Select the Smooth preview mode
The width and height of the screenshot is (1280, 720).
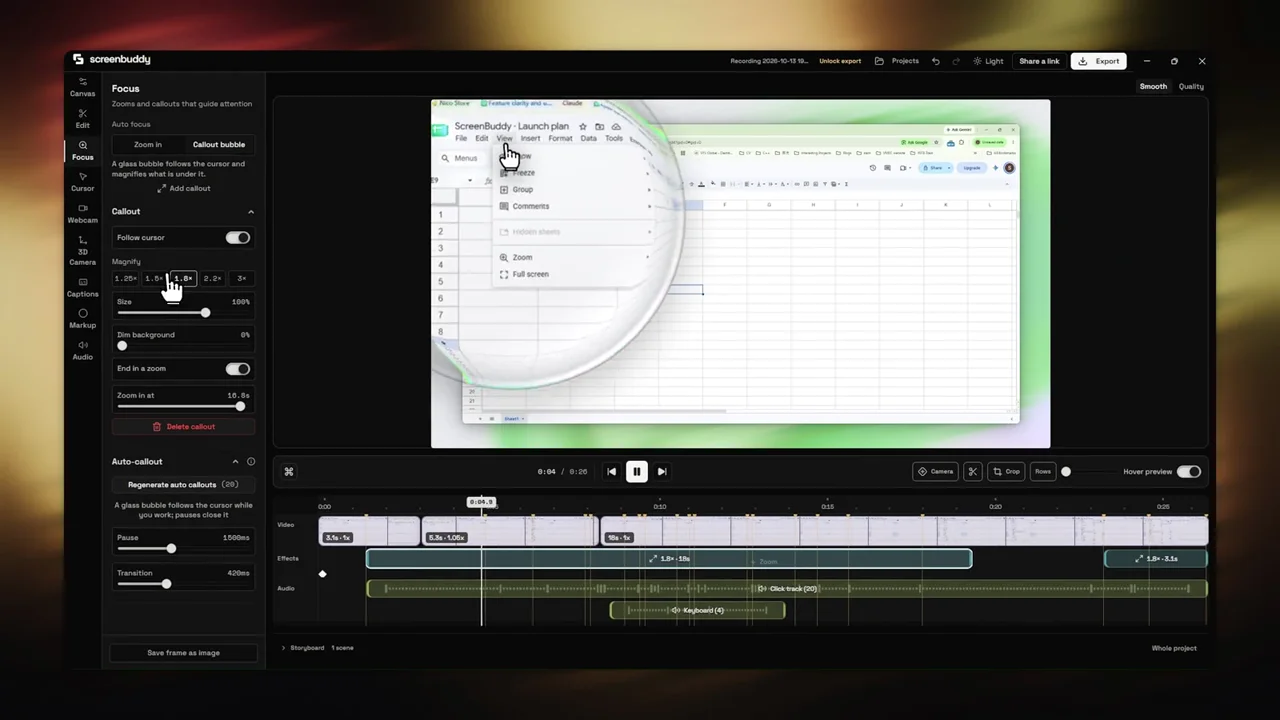(1153, 87)
